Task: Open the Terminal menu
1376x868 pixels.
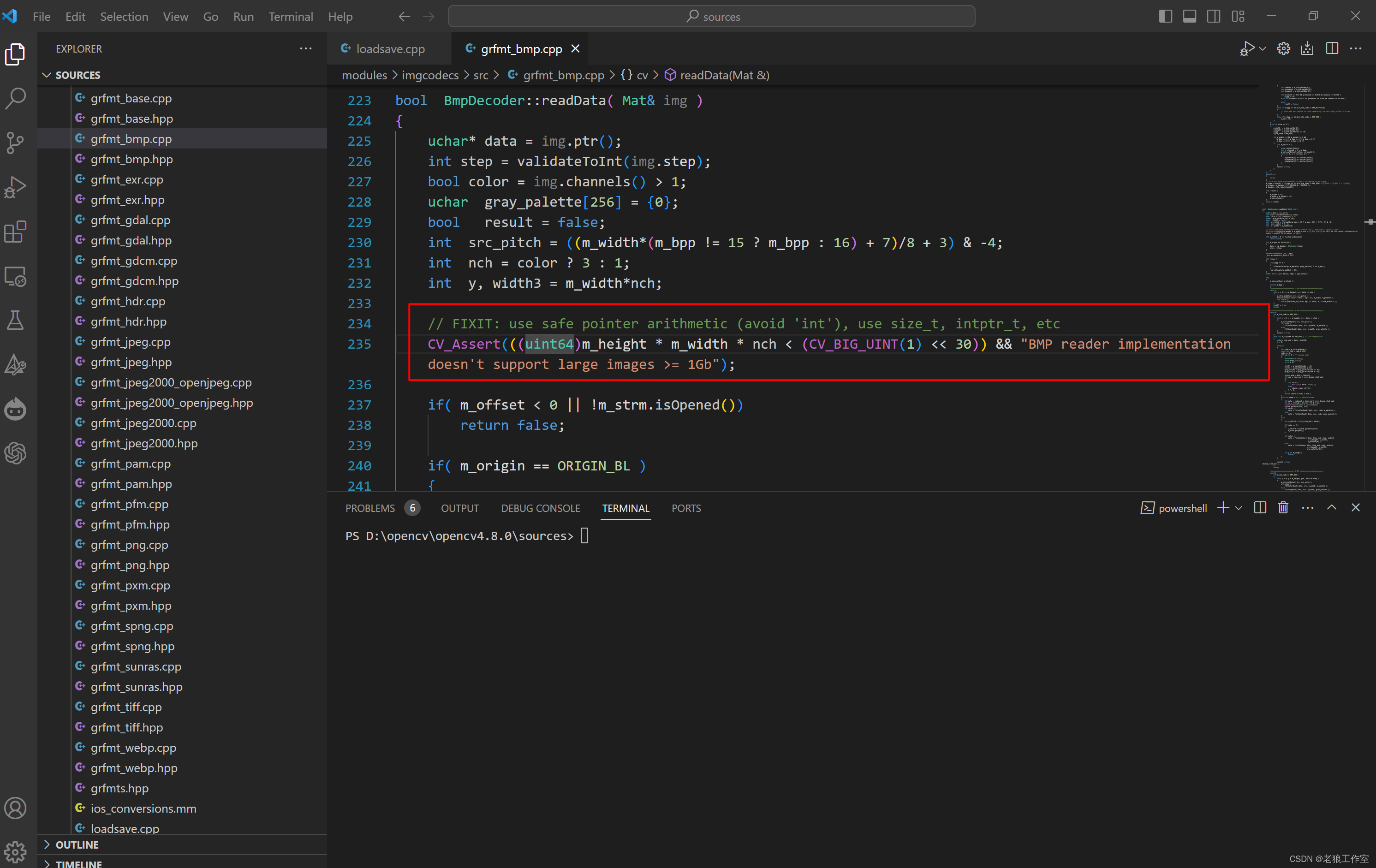Action: pyautogui.click(x=290, y=17)
